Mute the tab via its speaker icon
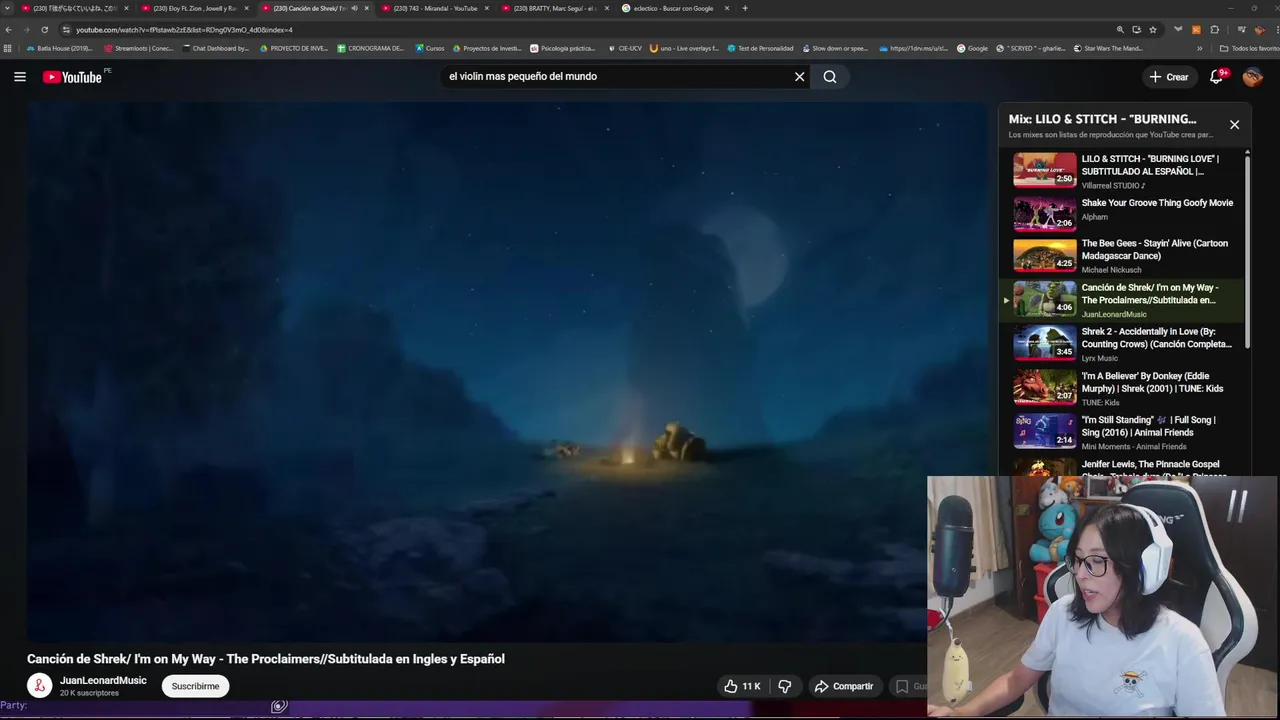Viewport: 1280px width, 720px height. pyautogui.click(x=354, y=8)
